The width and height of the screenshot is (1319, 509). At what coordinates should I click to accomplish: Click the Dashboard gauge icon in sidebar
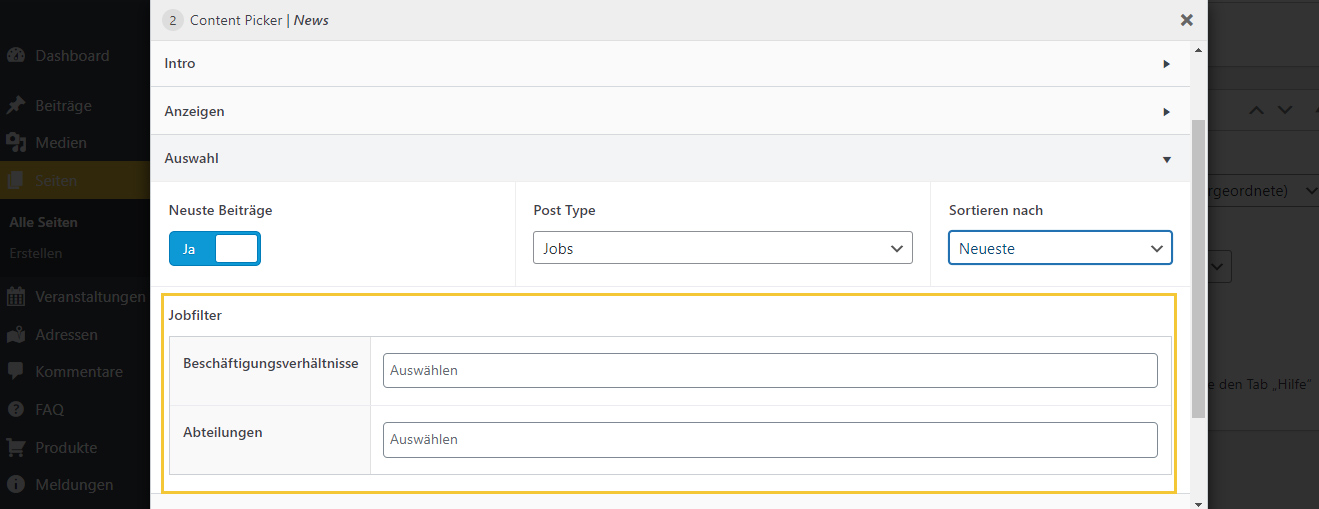(x=16, y=56)
